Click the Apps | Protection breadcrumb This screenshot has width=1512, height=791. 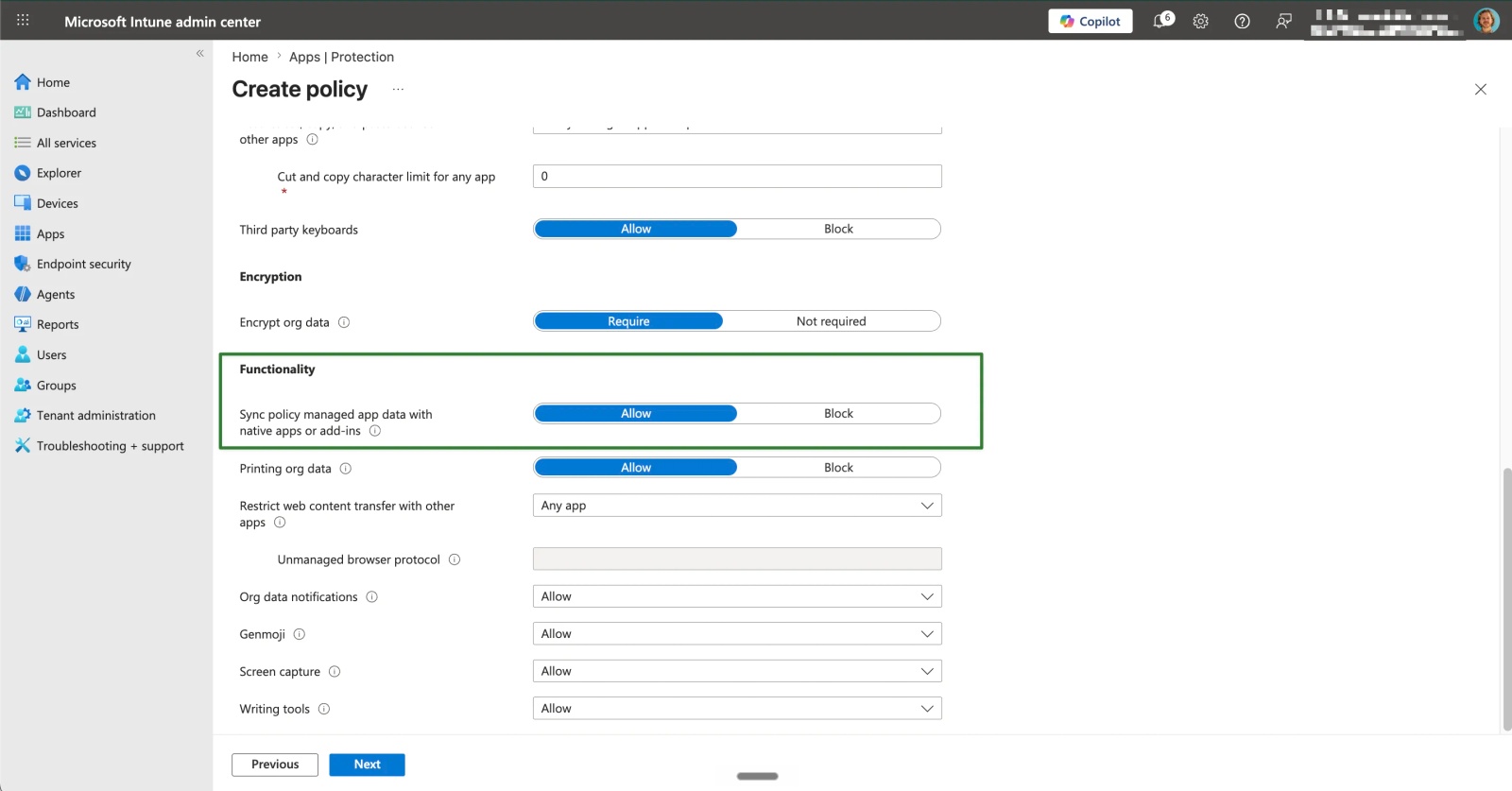pyautogui.click(x=341, y=57)
